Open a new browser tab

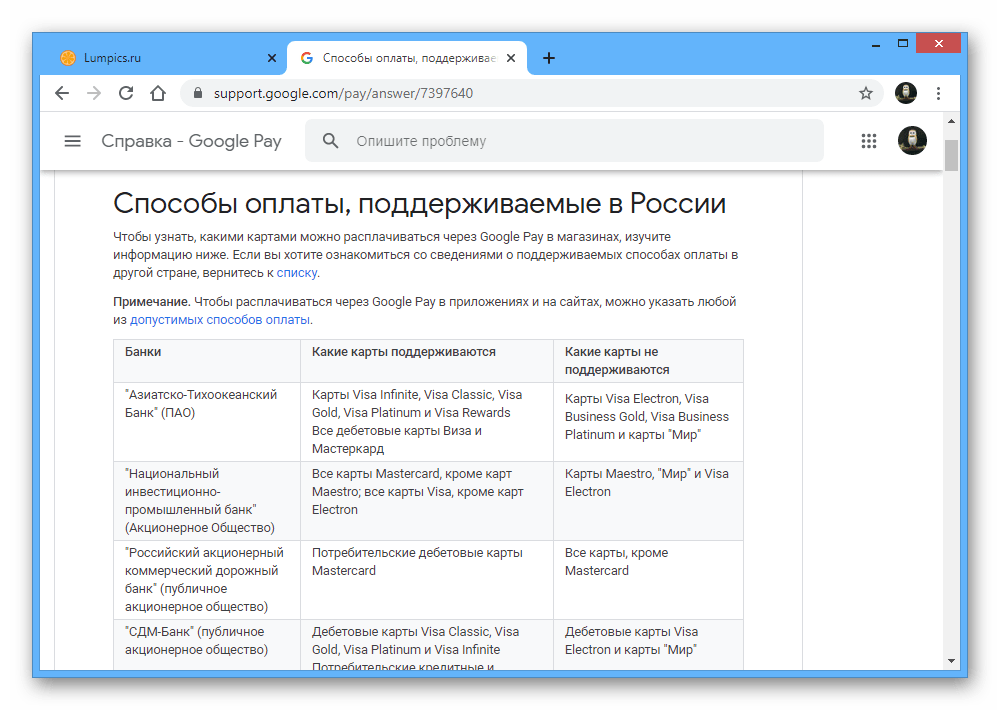pyautogui.click(x=548, y=58)
